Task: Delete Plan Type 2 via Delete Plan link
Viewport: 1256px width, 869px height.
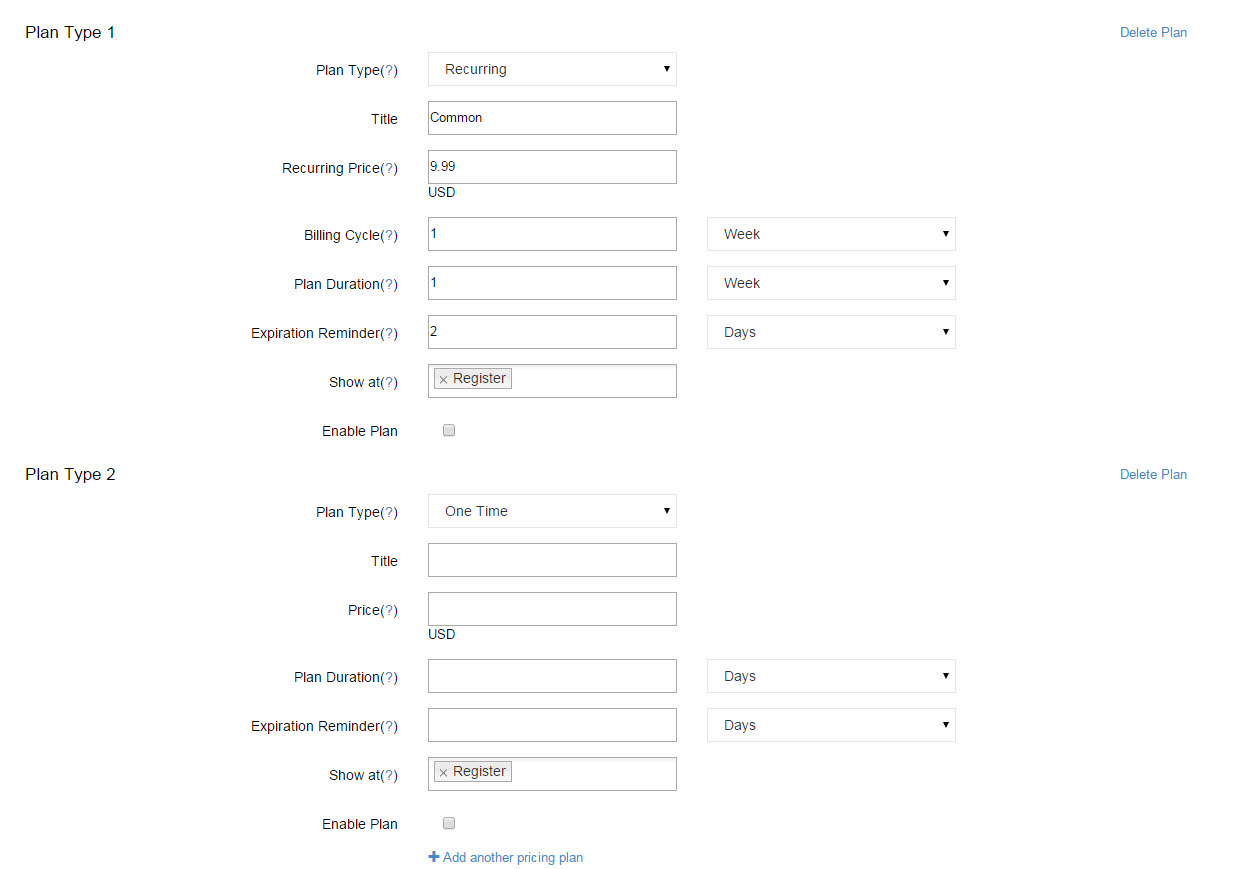Action: coord(1153,474)
